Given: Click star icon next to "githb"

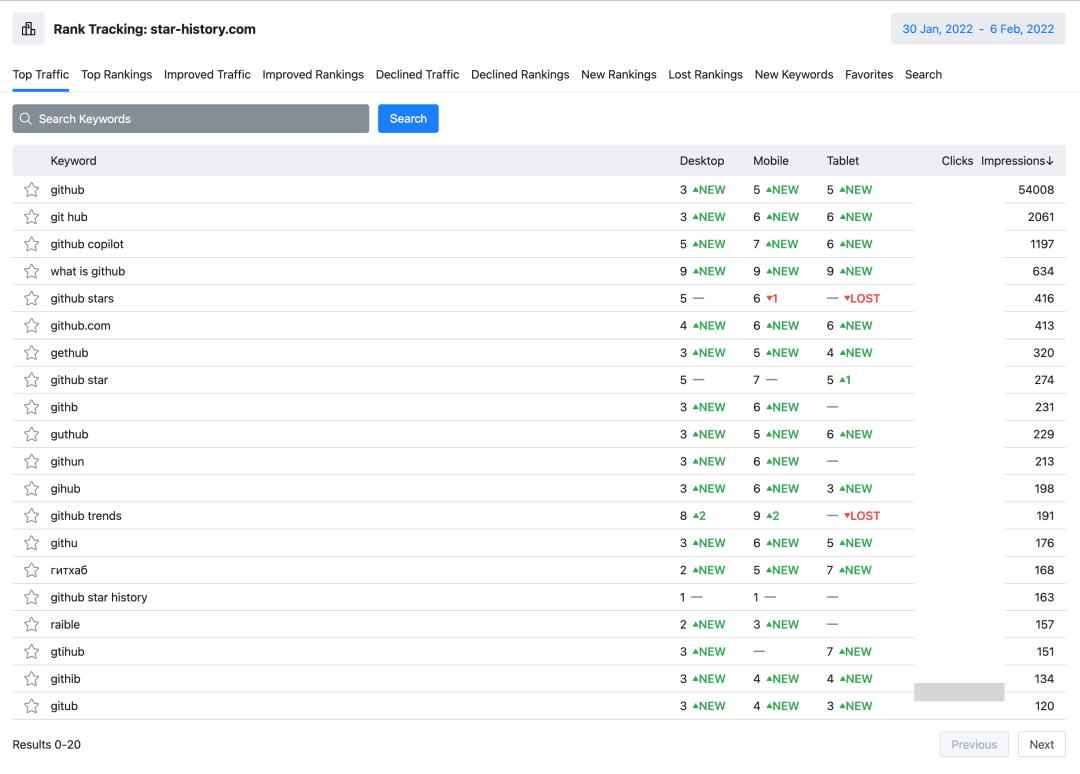Looking at the screenshot, I should pos(31,408).
